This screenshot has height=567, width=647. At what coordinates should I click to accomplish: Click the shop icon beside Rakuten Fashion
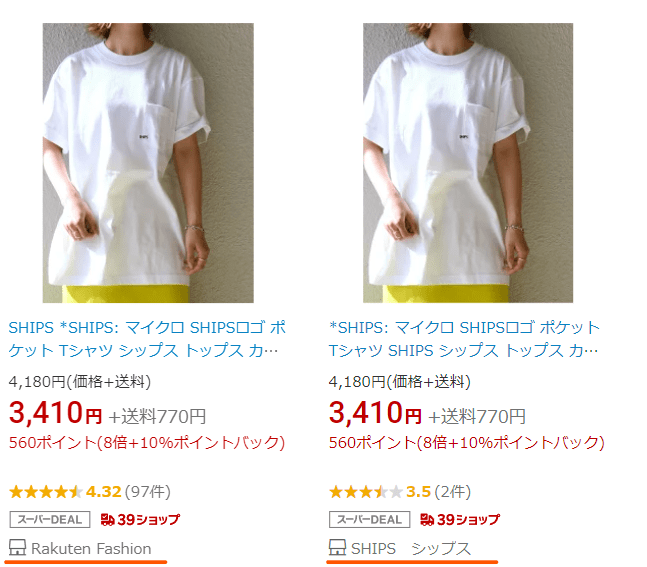click(x=17, y=548)
